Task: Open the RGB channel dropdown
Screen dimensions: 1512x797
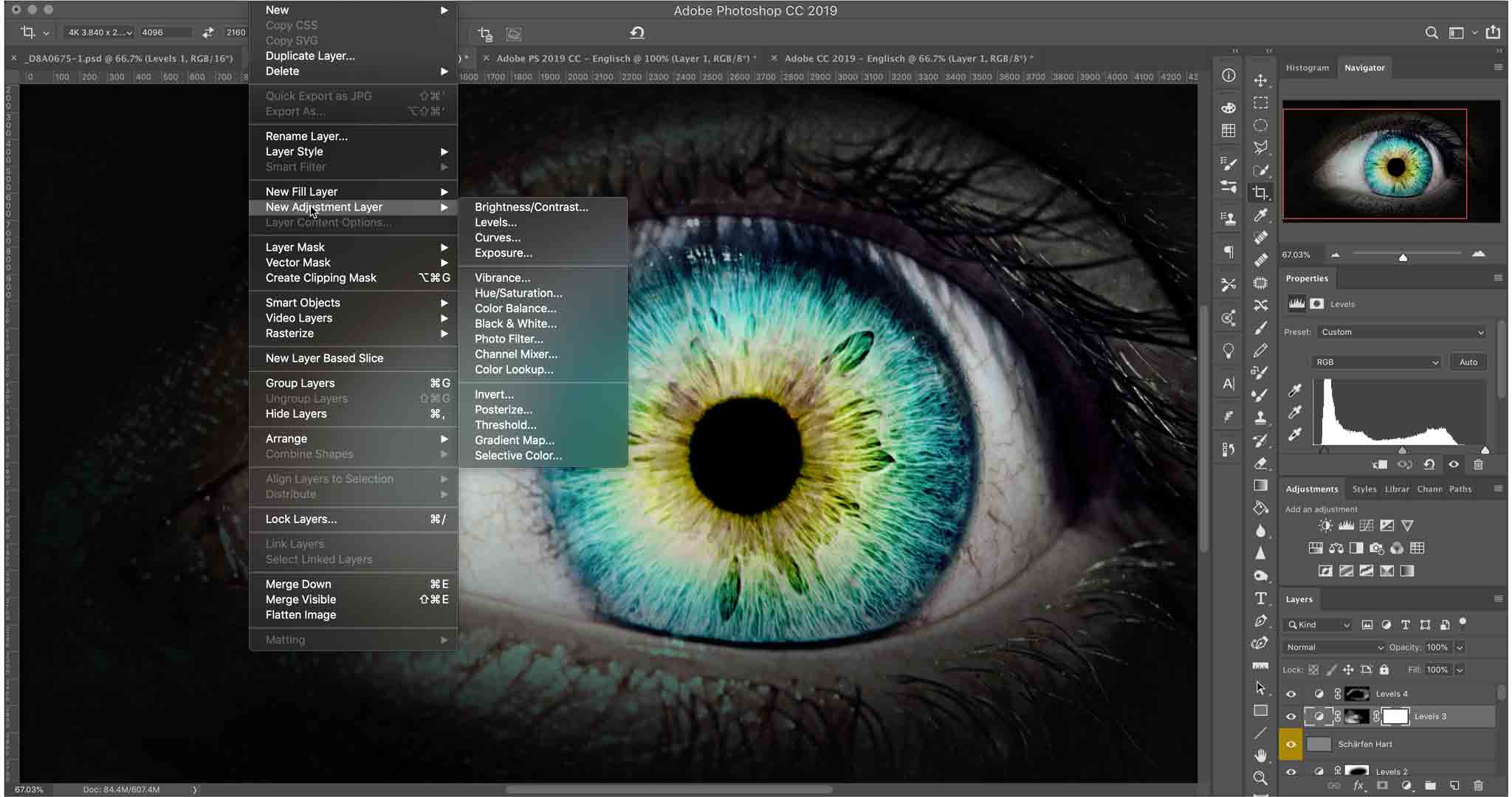Action: [x=1377, y=362]
